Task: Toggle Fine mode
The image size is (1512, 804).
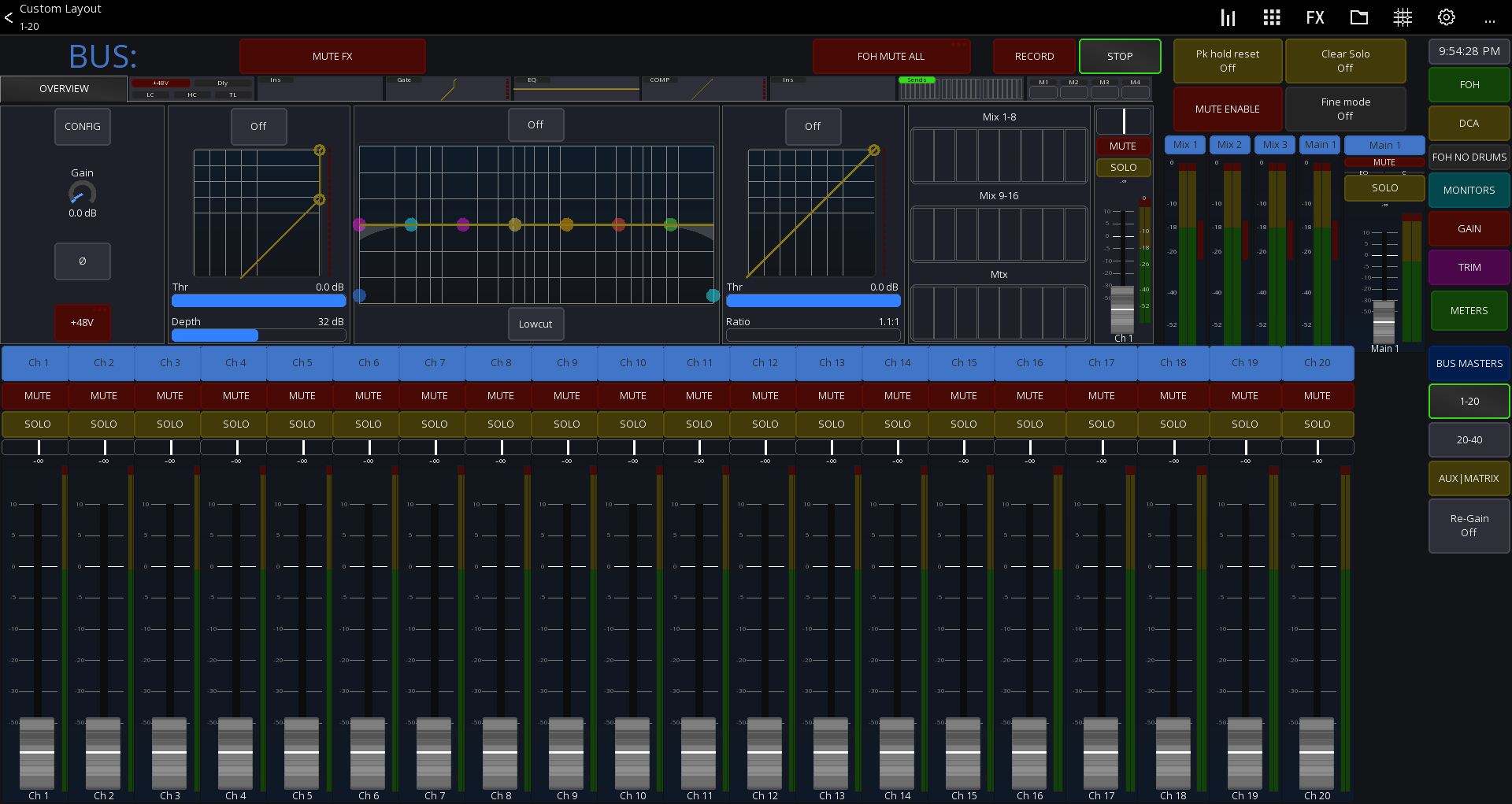Action: pos(1345,109)
